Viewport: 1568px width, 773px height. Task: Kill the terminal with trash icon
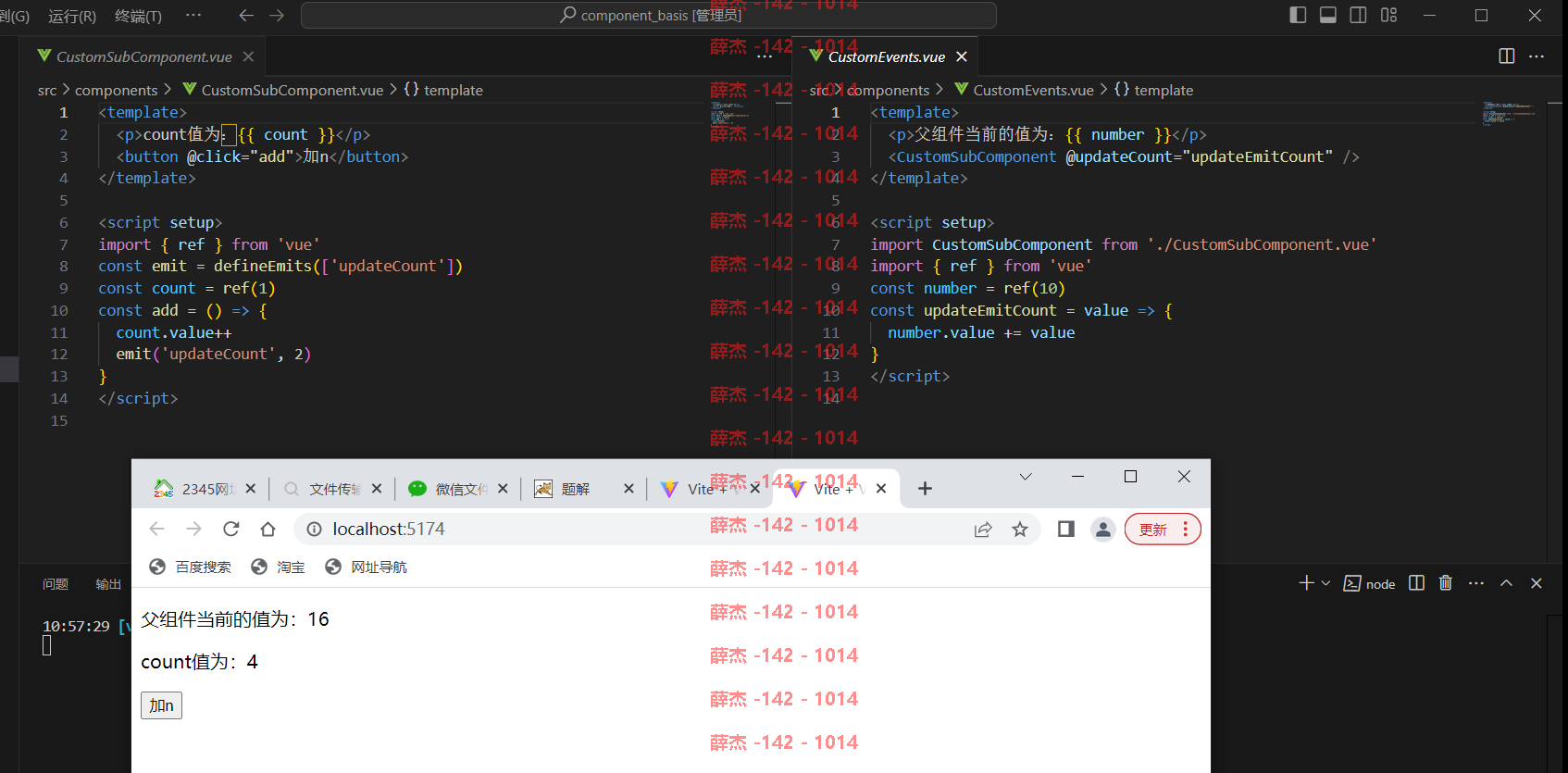point(1446,583)
